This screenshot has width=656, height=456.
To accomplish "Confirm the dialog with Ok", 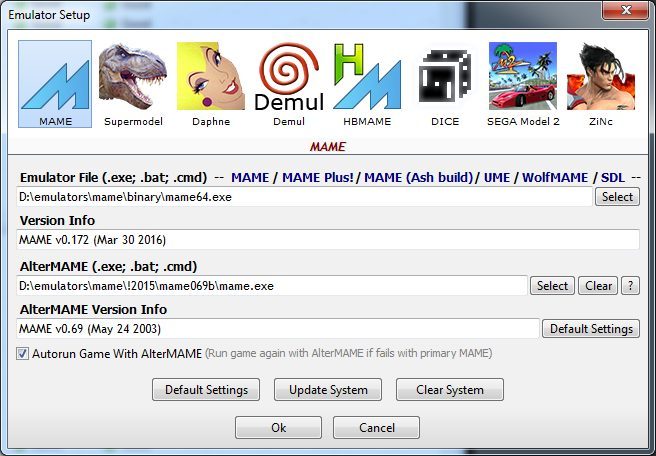I will pyautogui.click(x=278, y=427).
